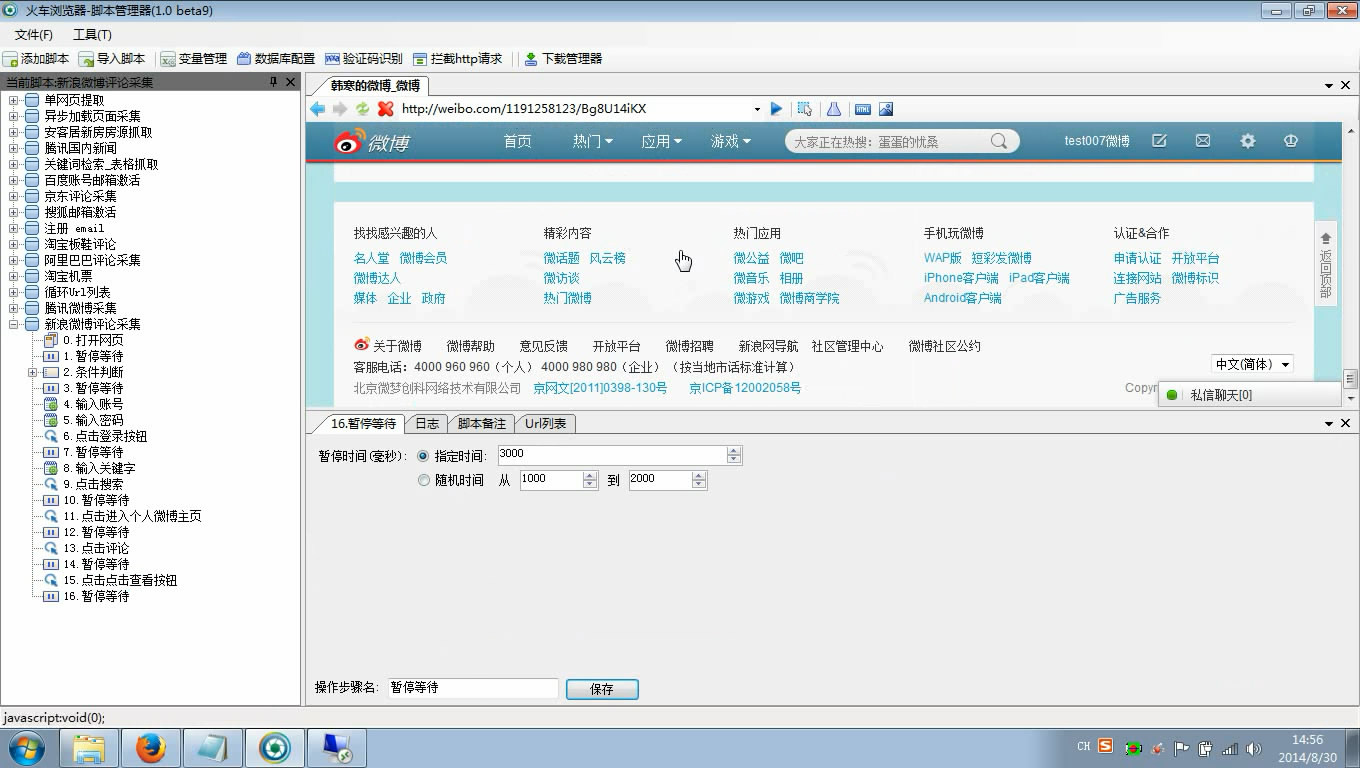This screenshot has width=1360, height=768.
Task: Click the HTML source icon in browser toolbar
Action: 862,109
